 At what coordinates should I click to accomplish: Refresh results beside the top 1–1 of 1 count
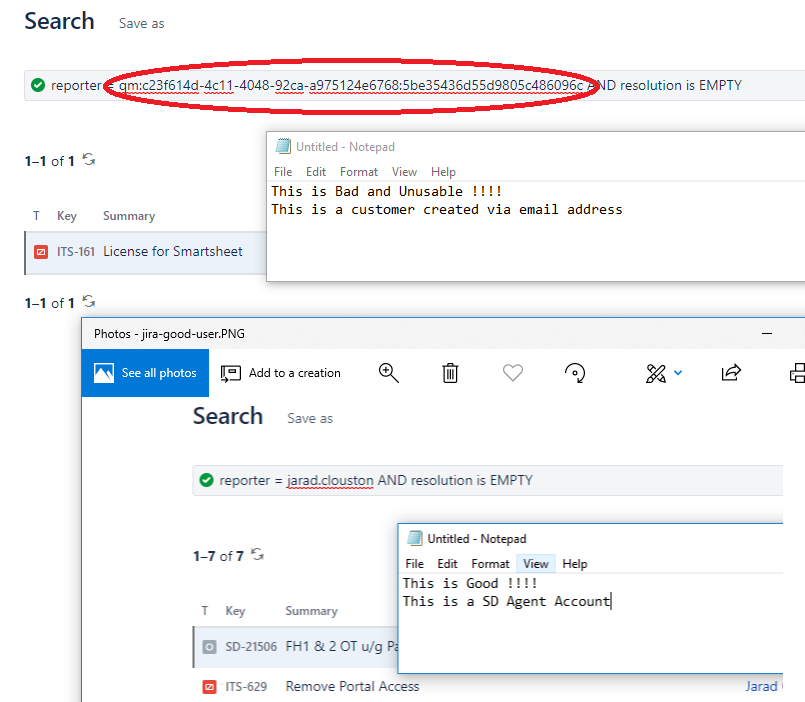pos(89,159)
